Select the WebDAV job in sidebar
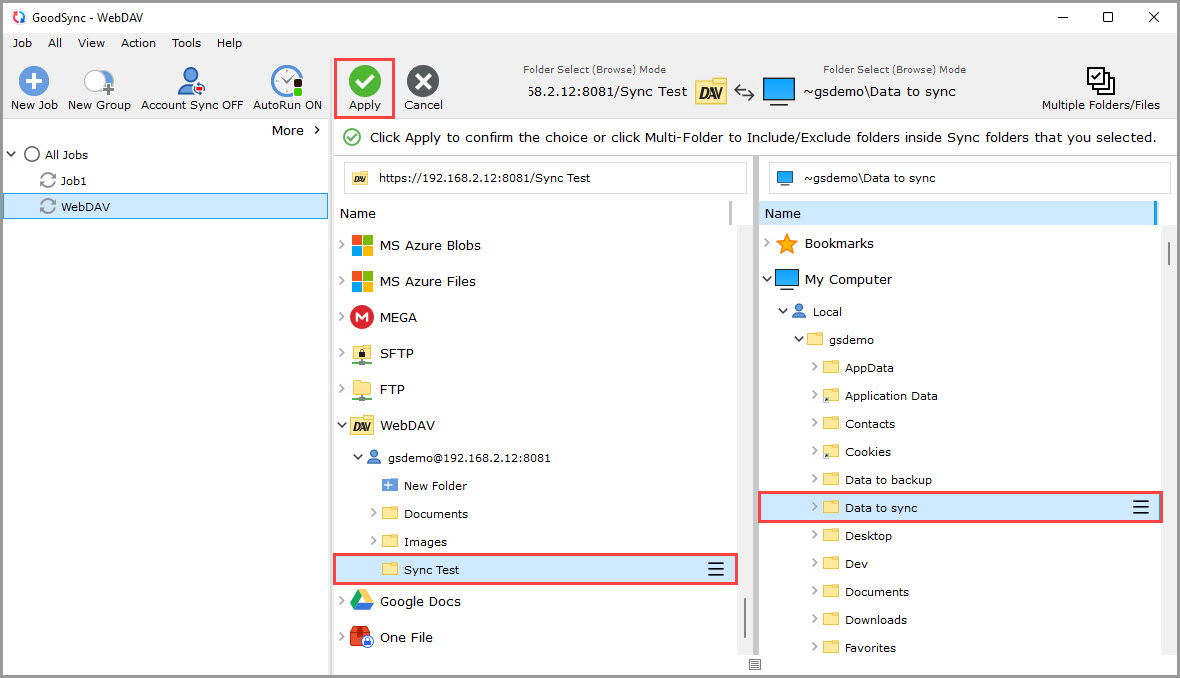 166,206
